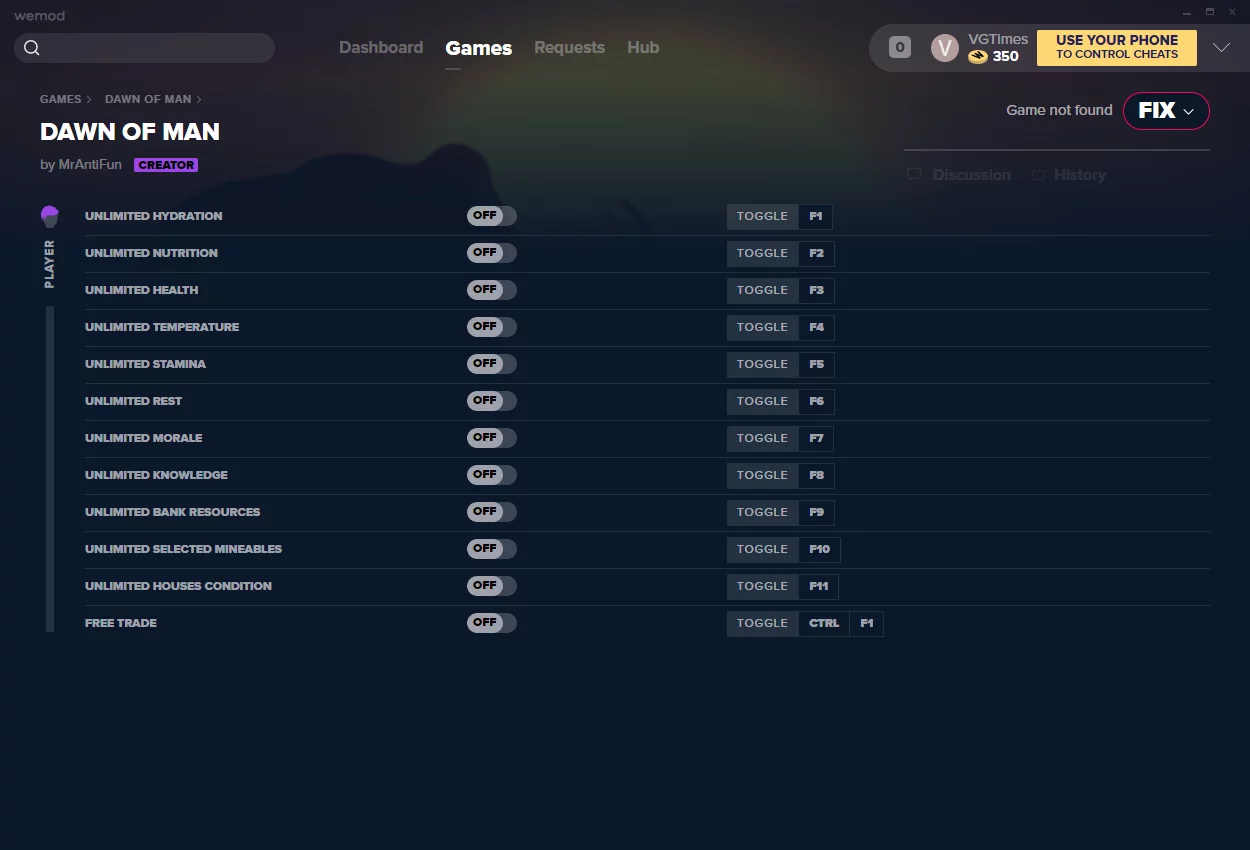Screen dimensions: 1250x850
Task: Click the purple CREATOR badge
Action: (166, 165)
